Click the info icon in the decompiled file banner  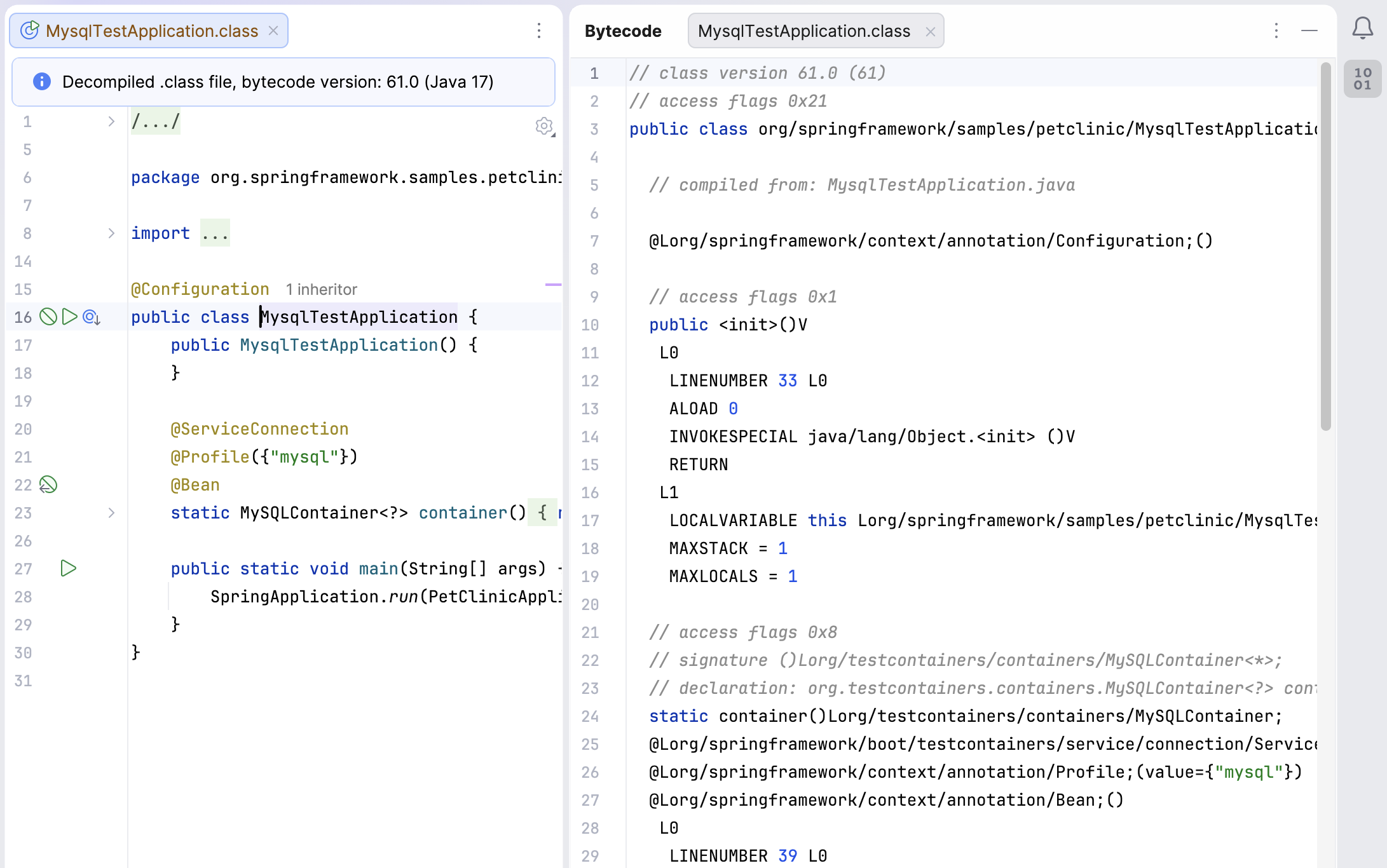(42, 81)
